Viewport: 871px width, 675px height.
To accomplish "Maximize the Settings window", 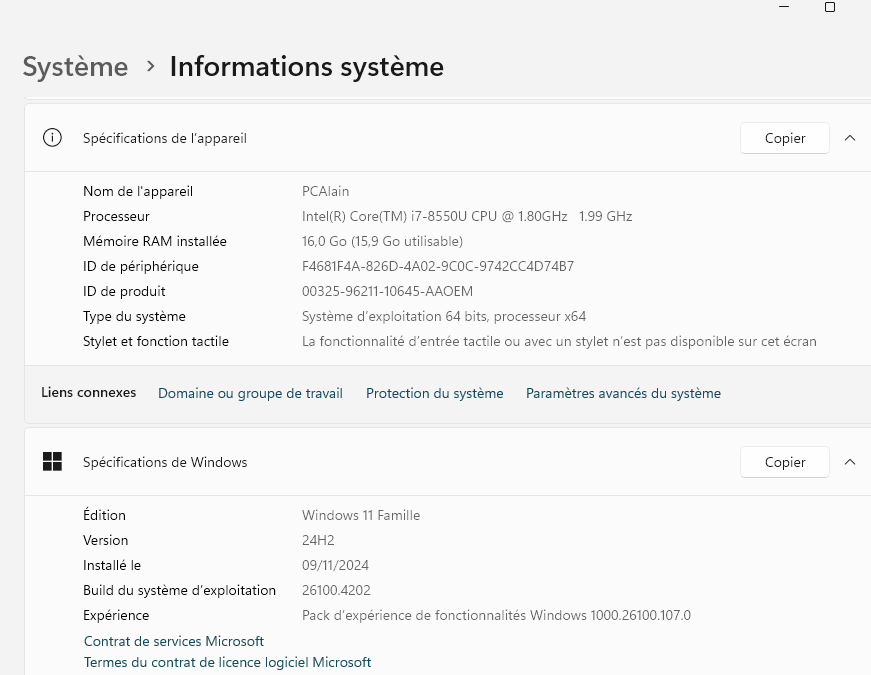I will click(830, 7).
